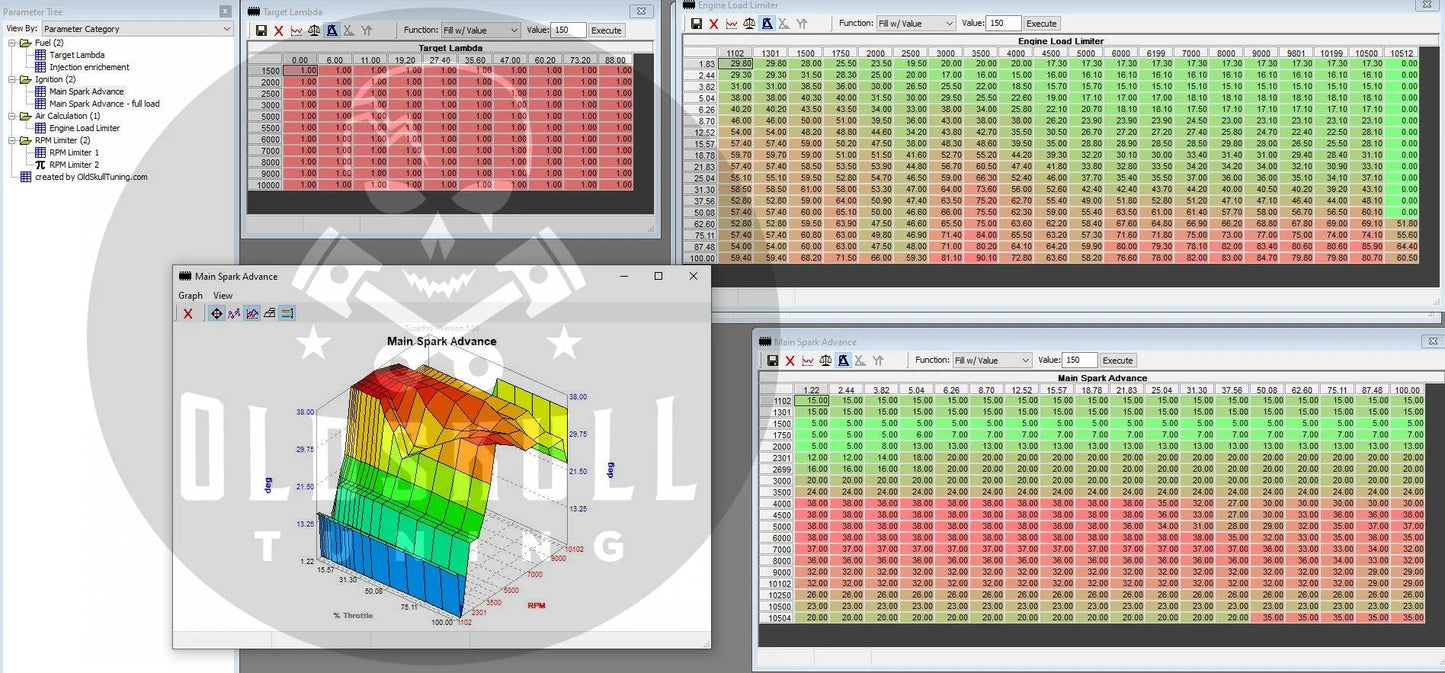The image size is (1445, 673).
Task: Click the Value field in Engine Load Limiter
Action: click(x=1003, y=23)
